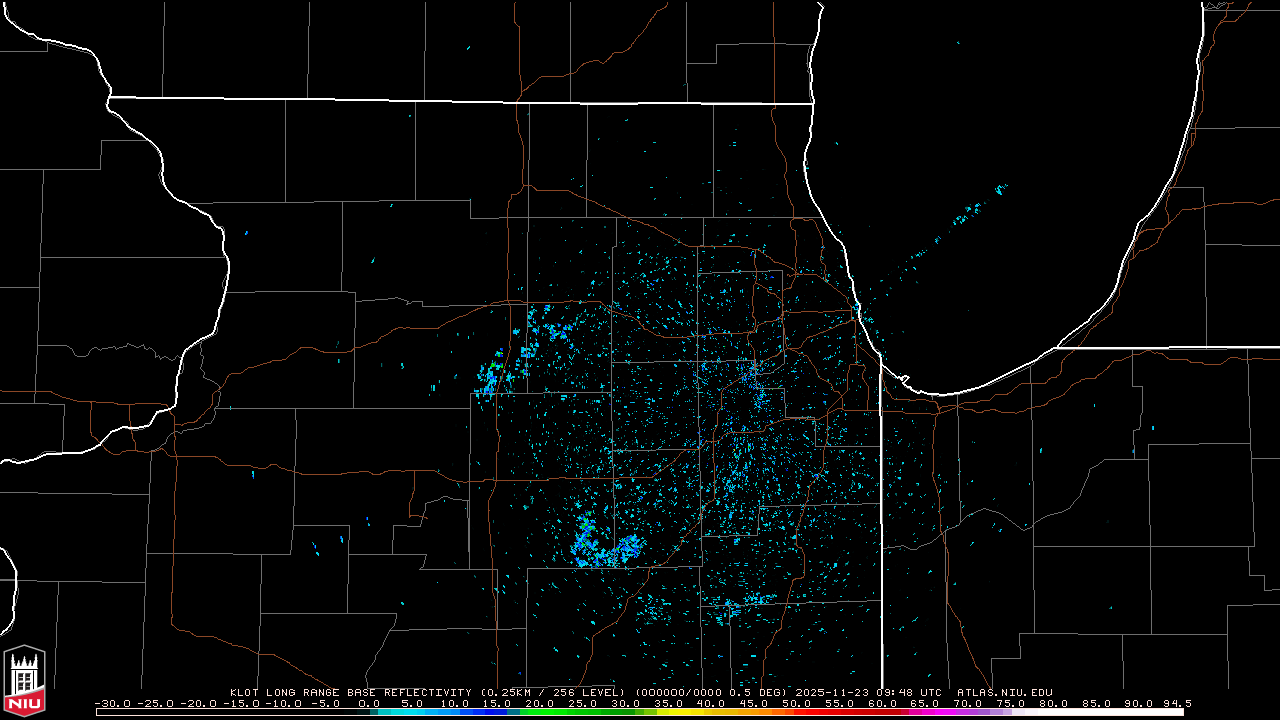Click the 75.0 scale label
This screenshot has height=720, width=1280.
pyautogui.click(x=1011, y=704)
